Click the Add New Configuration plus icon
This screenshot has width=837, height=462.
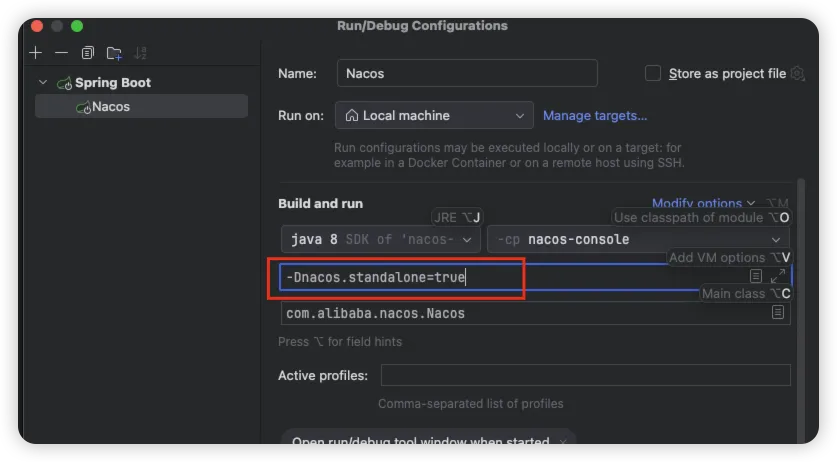(x=36, y=53)
